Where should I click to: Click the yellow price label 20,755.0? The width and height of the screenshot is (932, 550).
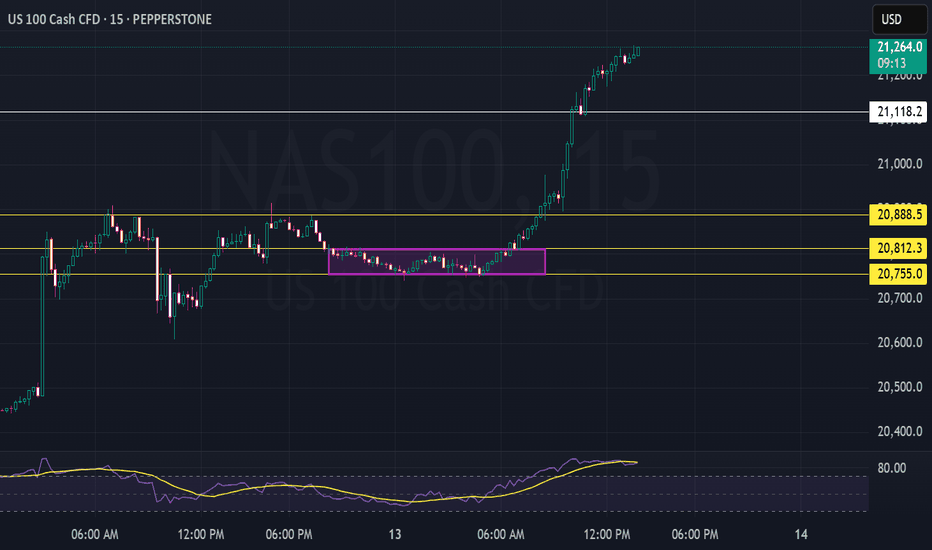click(x=898, y=274)
